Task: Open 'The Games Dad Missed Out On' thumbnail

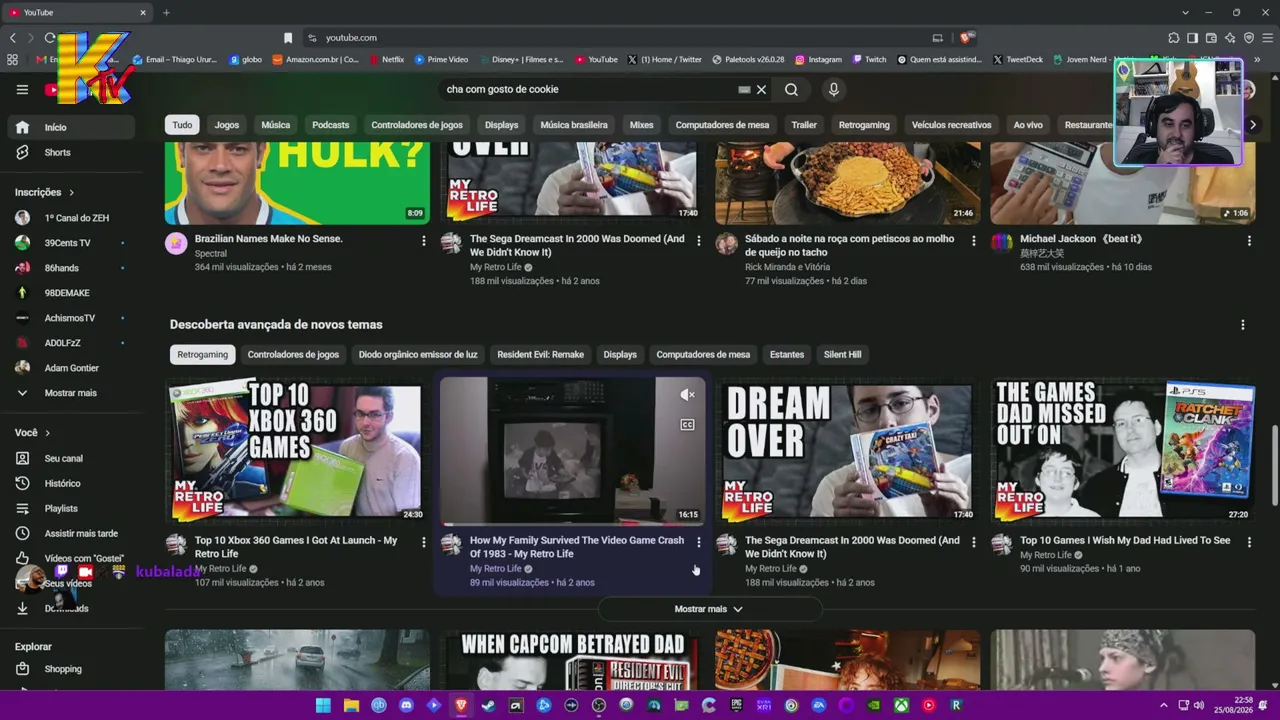Action: (1123, 450)
